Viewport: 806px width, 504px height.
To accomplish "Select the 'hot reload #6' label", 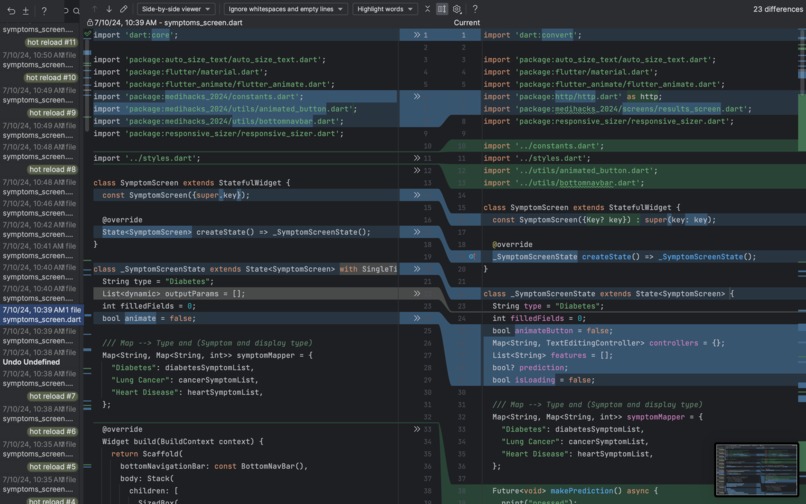I will tap(52, 431).
